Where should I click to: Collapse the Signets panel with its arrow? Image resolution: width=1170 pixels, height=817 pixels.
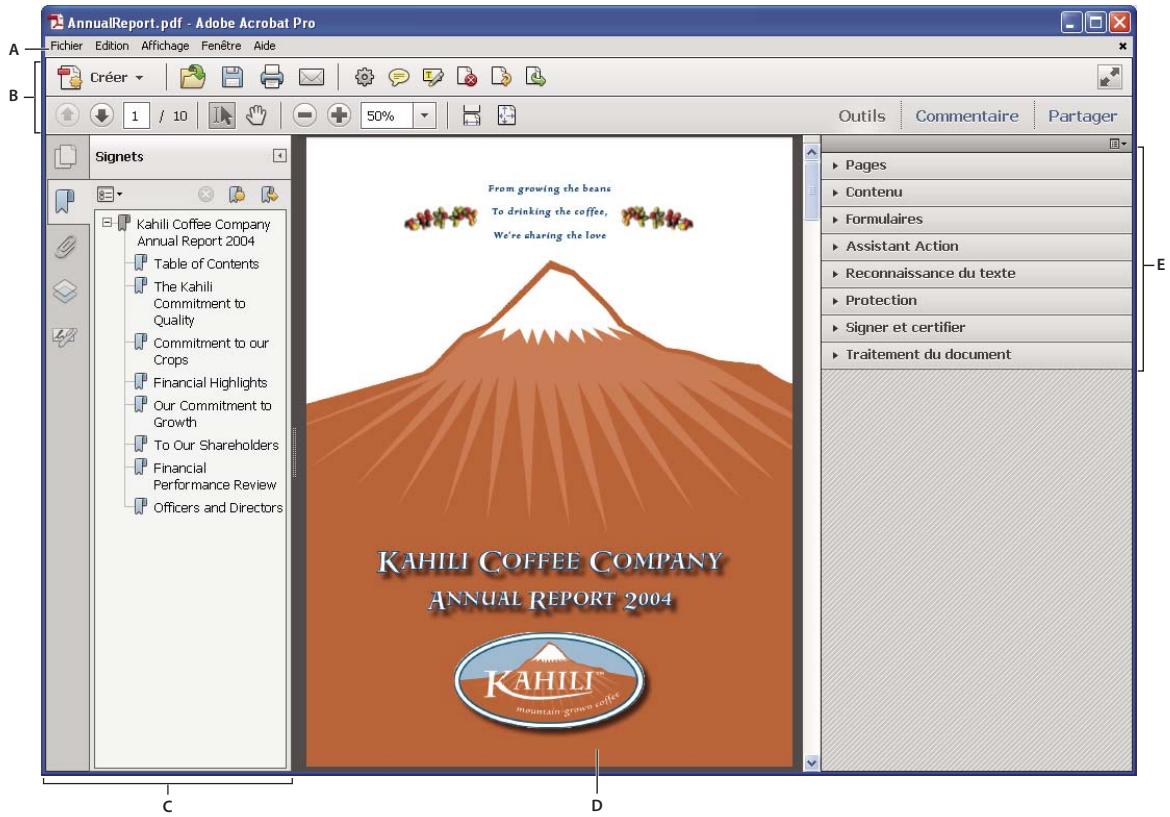tap(279, 155)
